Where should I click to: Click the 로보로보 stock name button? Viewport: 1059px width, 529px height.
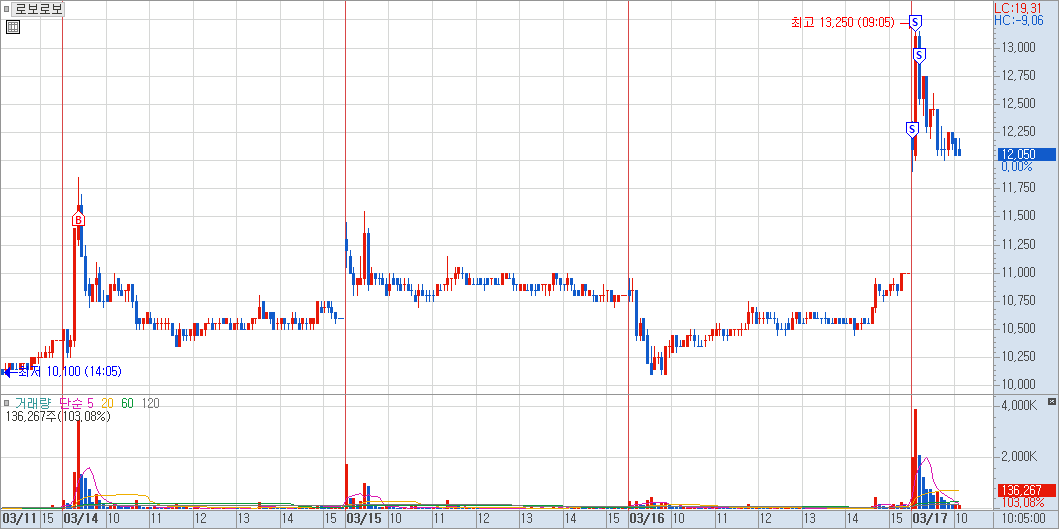click(x=36, y=10)
